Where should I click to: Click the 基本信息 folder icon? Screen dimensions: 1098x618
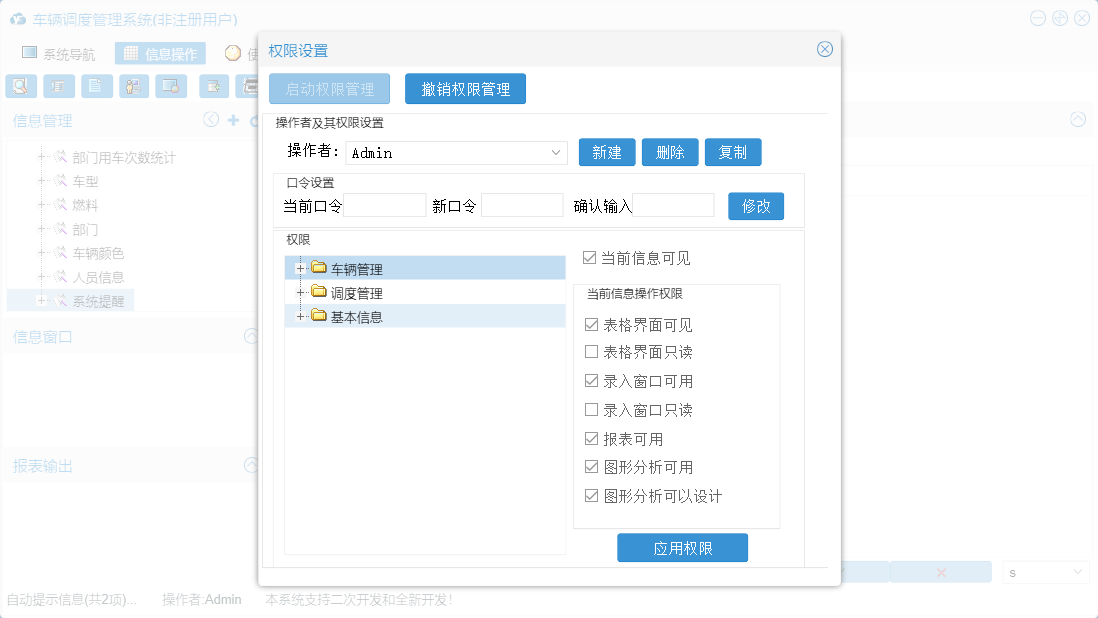click(x=319, y=316)
